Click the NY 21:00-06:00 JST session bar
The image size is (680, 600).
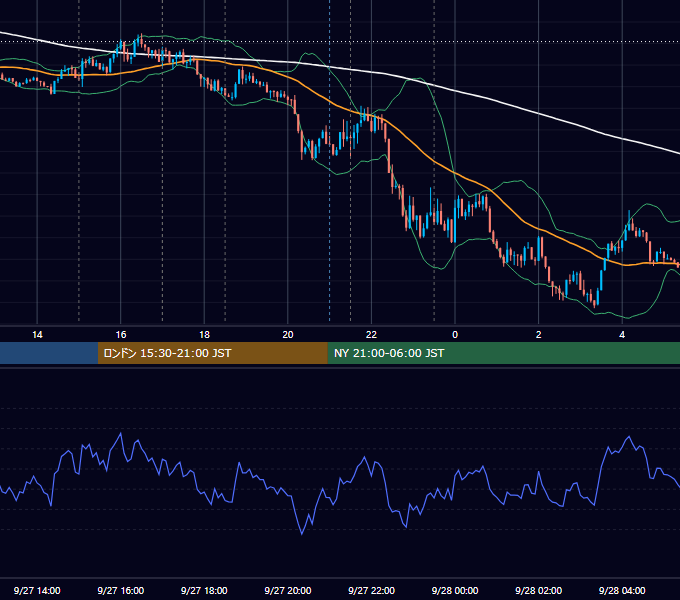point(503,353)
